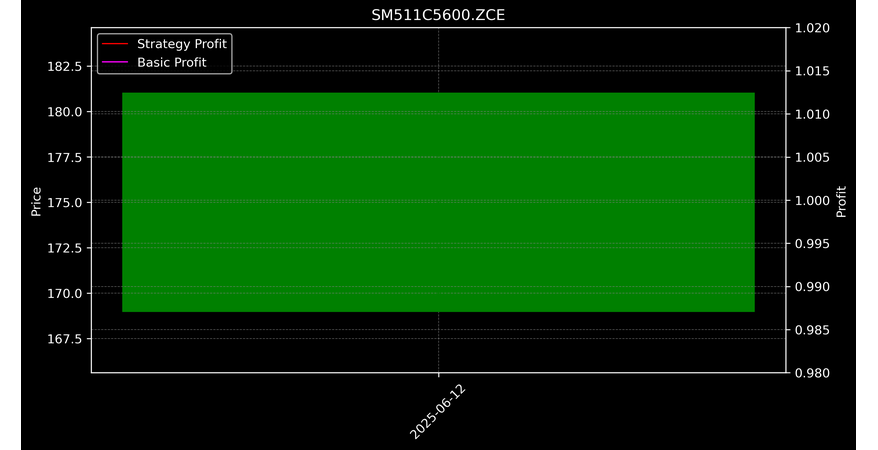Click the red Strategy Profit line sample
878x450 pixels.
pyautogui.click(x=115, y=44)
